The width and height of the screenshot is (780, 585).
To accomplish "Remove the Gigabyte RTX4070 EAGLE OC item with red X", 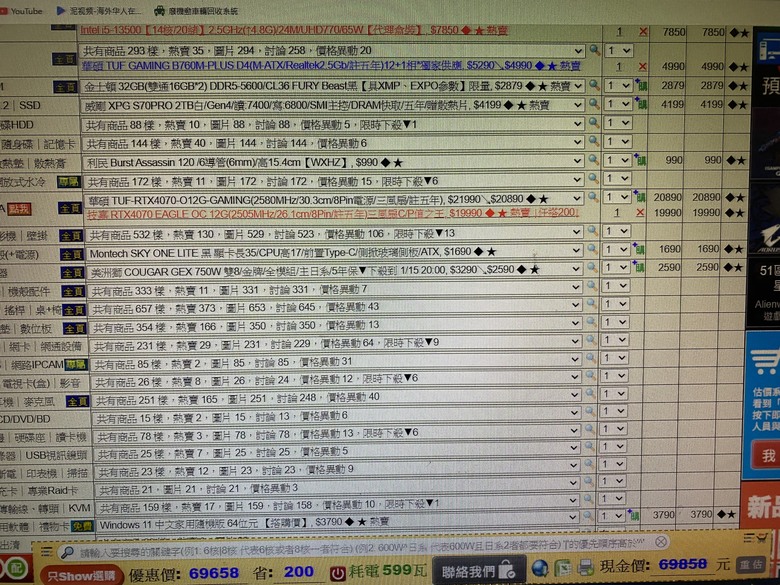I will (640, 212).
